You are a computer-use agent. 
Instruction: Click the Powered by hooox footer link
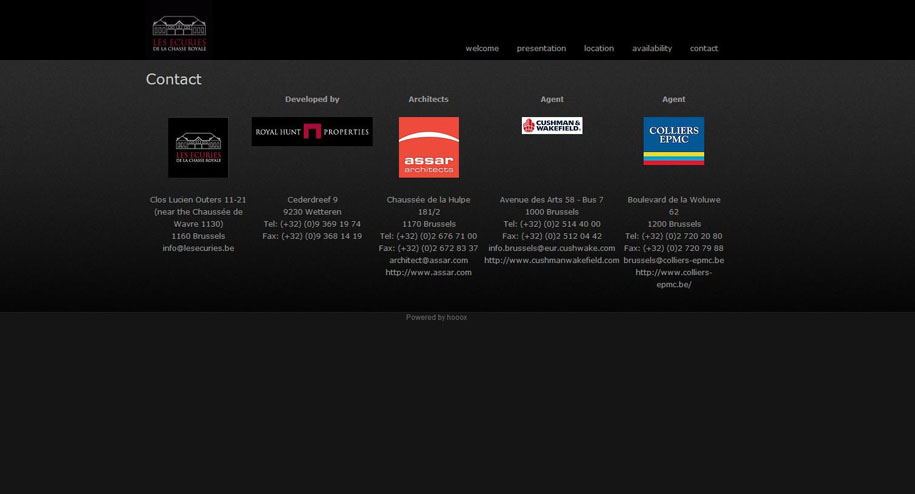coord(436,317)
